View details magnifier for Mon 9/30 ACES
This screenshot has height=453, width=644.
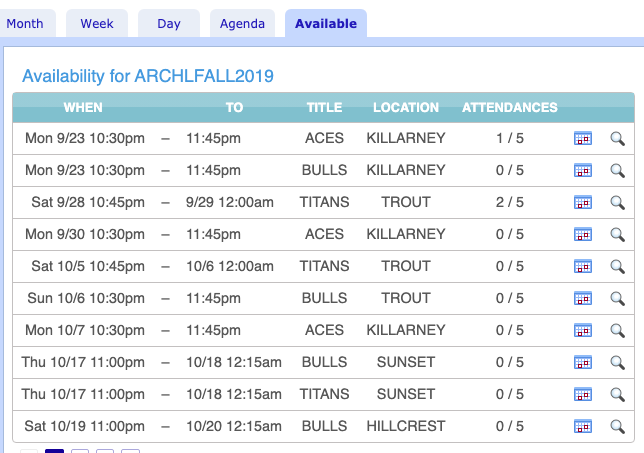point(617,235)
